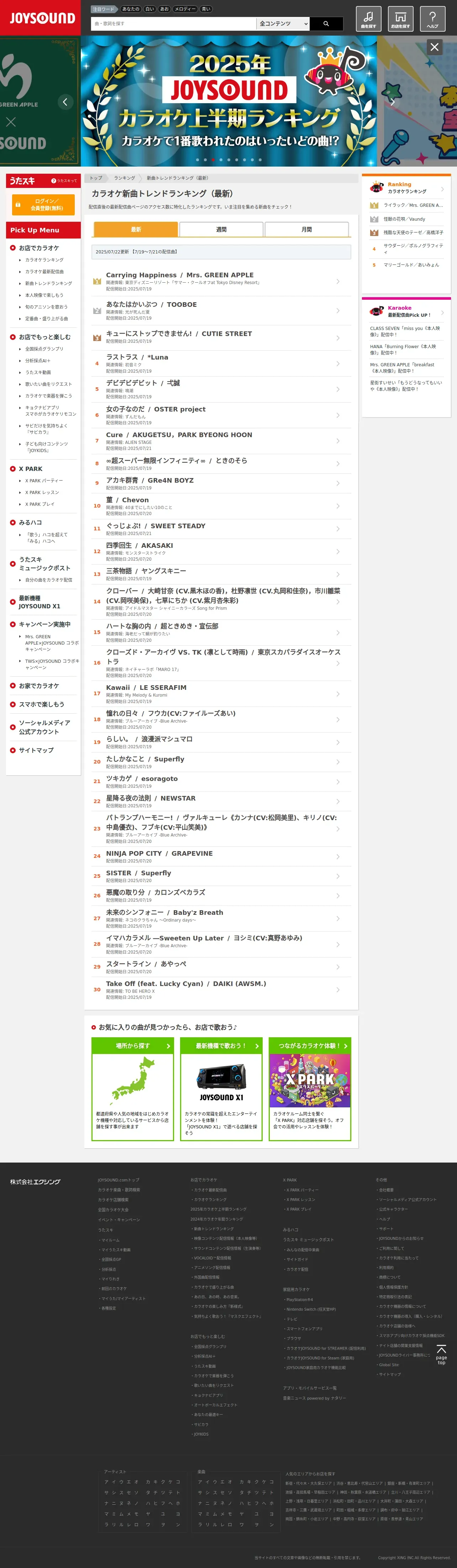Open SISTER / Superfly song

click(x=139, y=873)
